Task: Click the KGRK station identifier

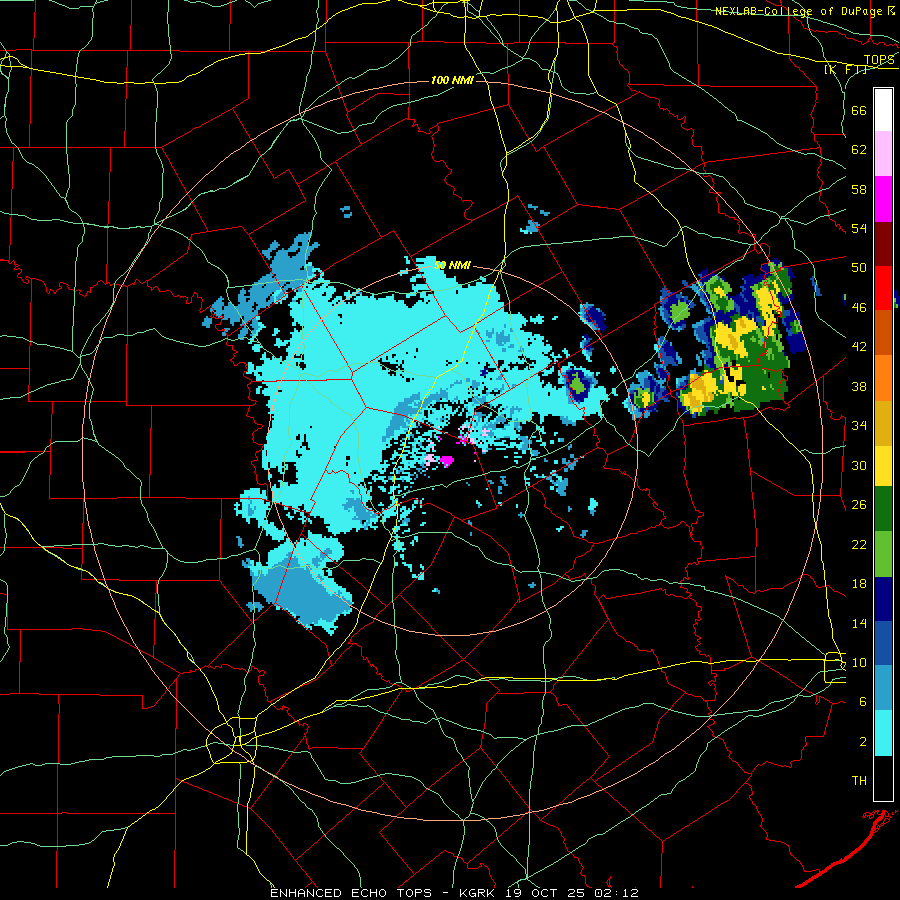Action: (479, 893)
